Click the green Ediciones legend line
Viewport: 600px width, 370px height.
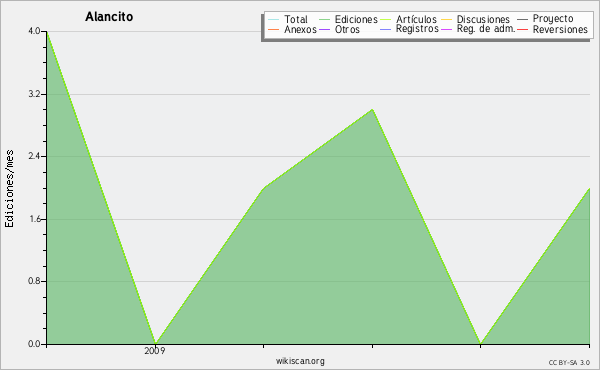pyautogui.click(x=324, y=20)
